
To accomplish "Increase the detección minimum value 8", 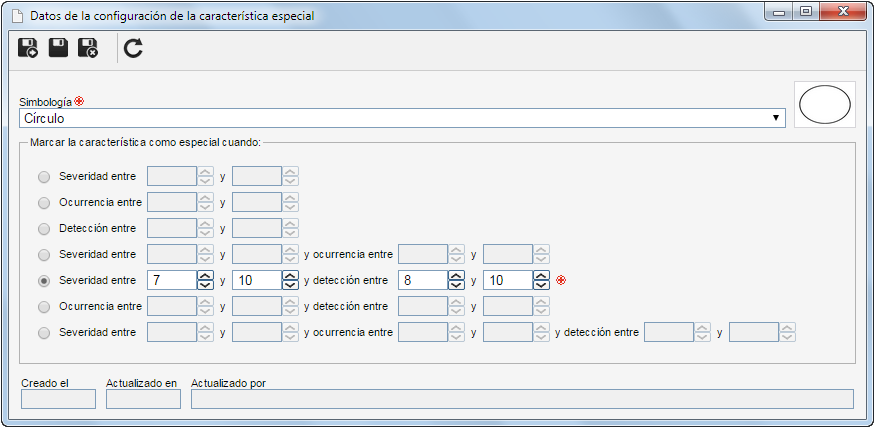I will coord(456,275).
